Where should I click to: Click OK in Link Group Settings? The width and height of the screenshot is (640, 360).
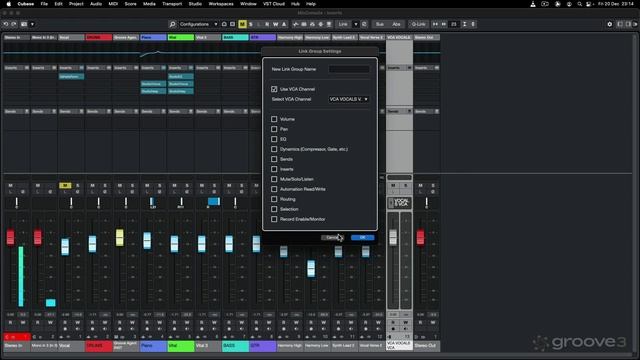pos(362,238)
